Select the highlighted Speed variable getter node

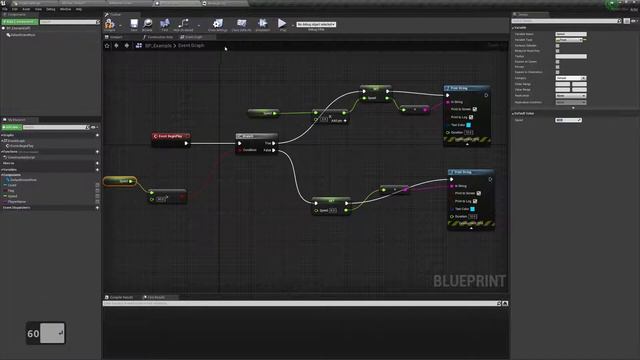(120, 181)
